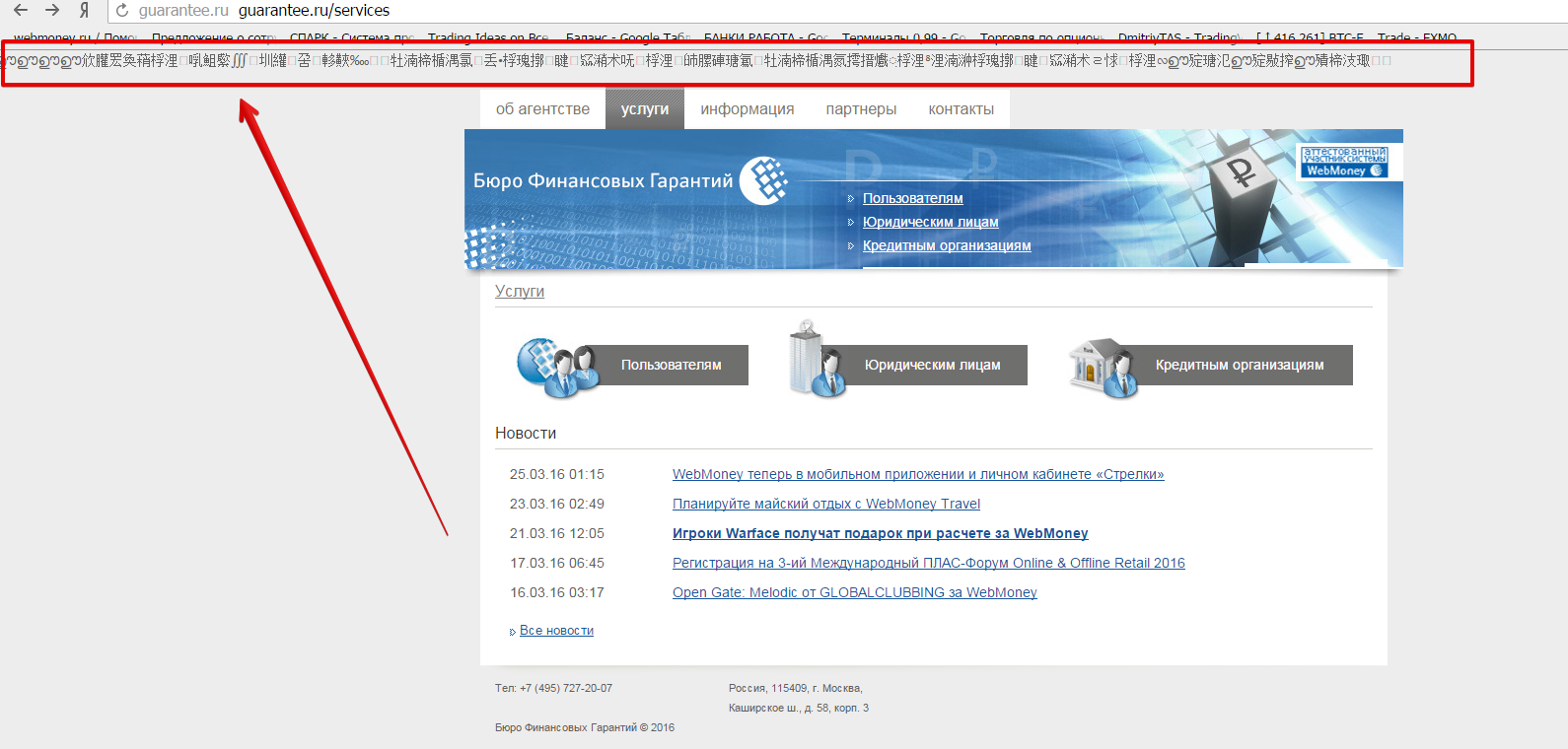Click the users-with-globe icon under Услуги
Screen dimensions: 1568x749
click(557, 367)
